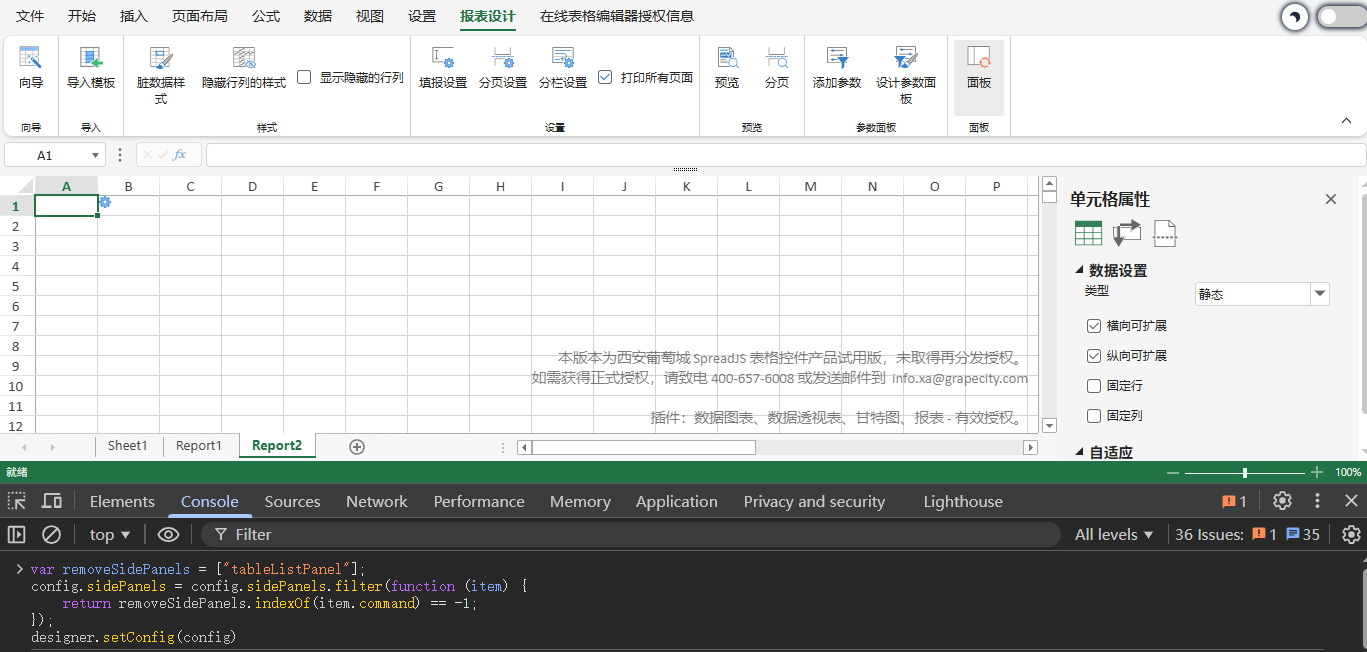Select column header D
Viewport: 1367px width, 652px height.
click(x=253, y=186)
